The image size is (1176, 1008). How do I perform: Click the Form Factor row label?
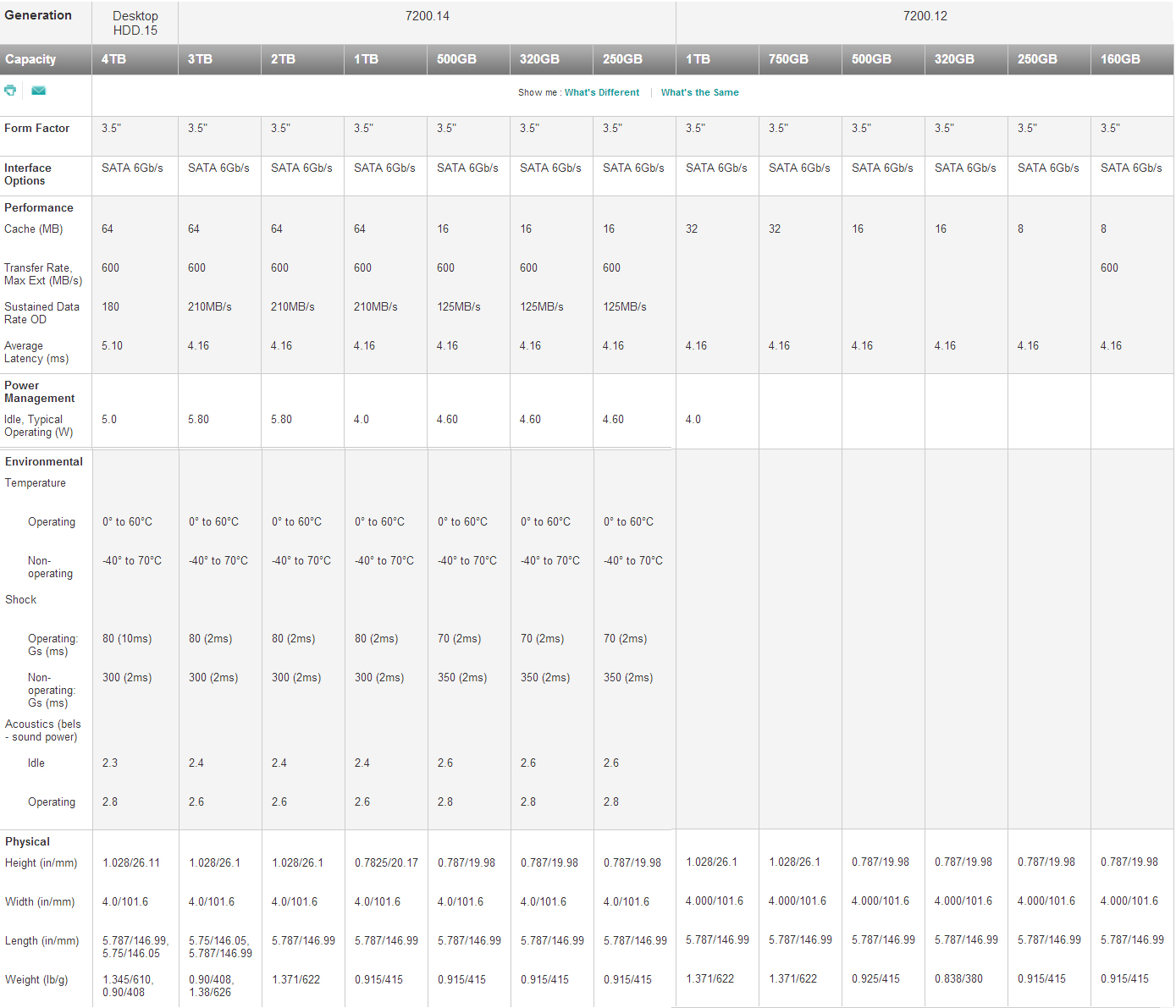pos(36,128)
